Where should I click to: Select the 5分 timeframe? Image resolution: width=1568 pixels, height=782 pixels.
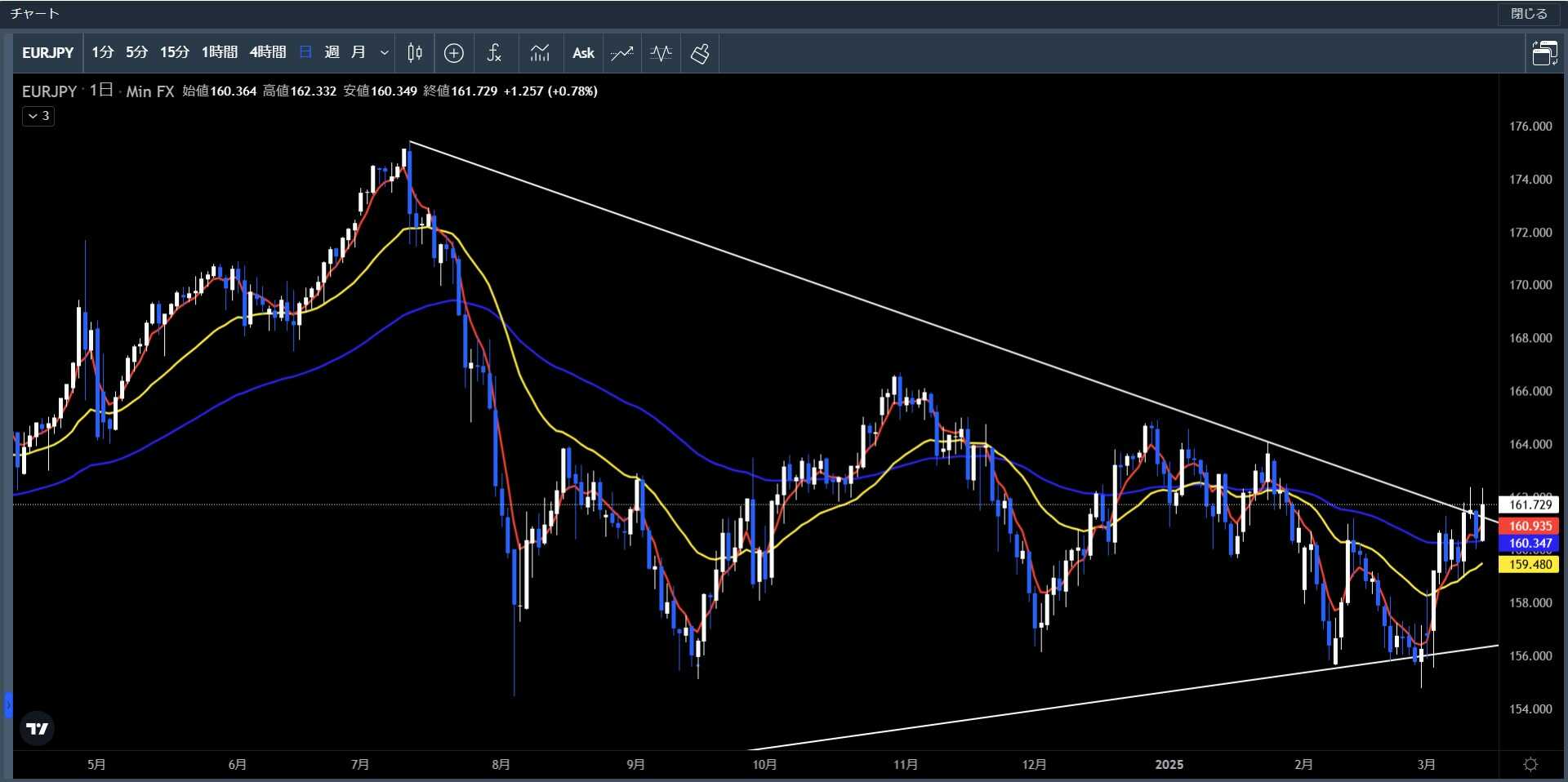pyautogui.click(x=137, y=52)
